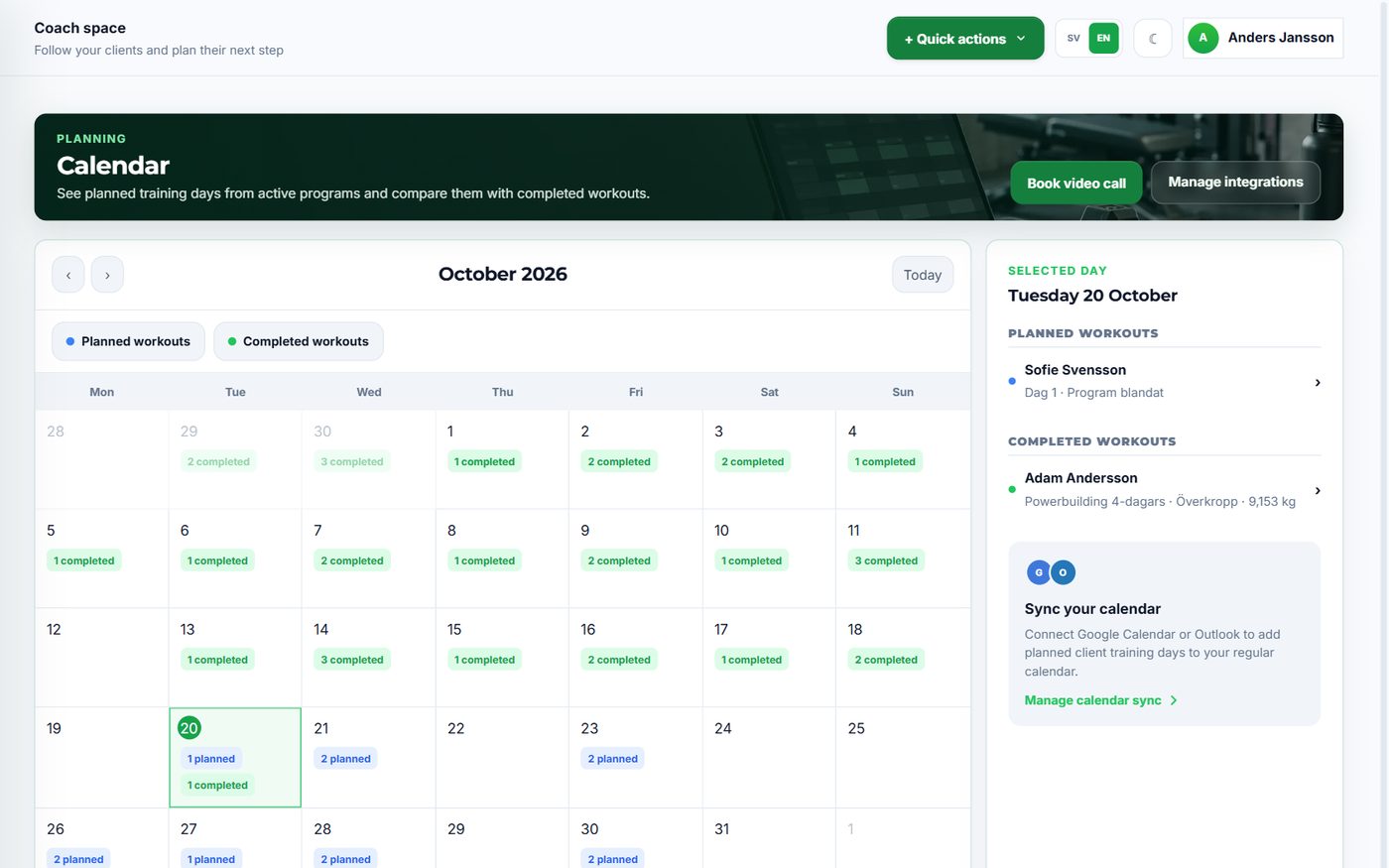
Task: Jump to Today in calendar
Action: [923, 275]
